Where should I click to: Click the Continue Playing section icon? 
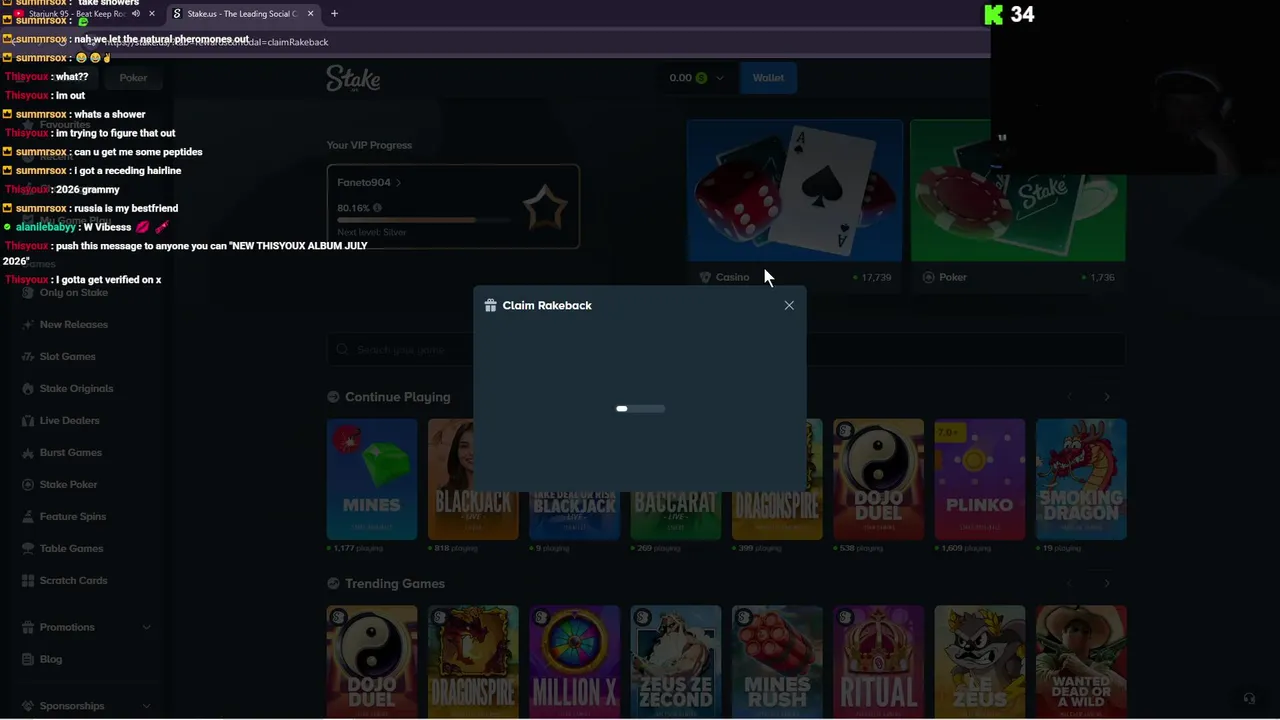point(333,397)
